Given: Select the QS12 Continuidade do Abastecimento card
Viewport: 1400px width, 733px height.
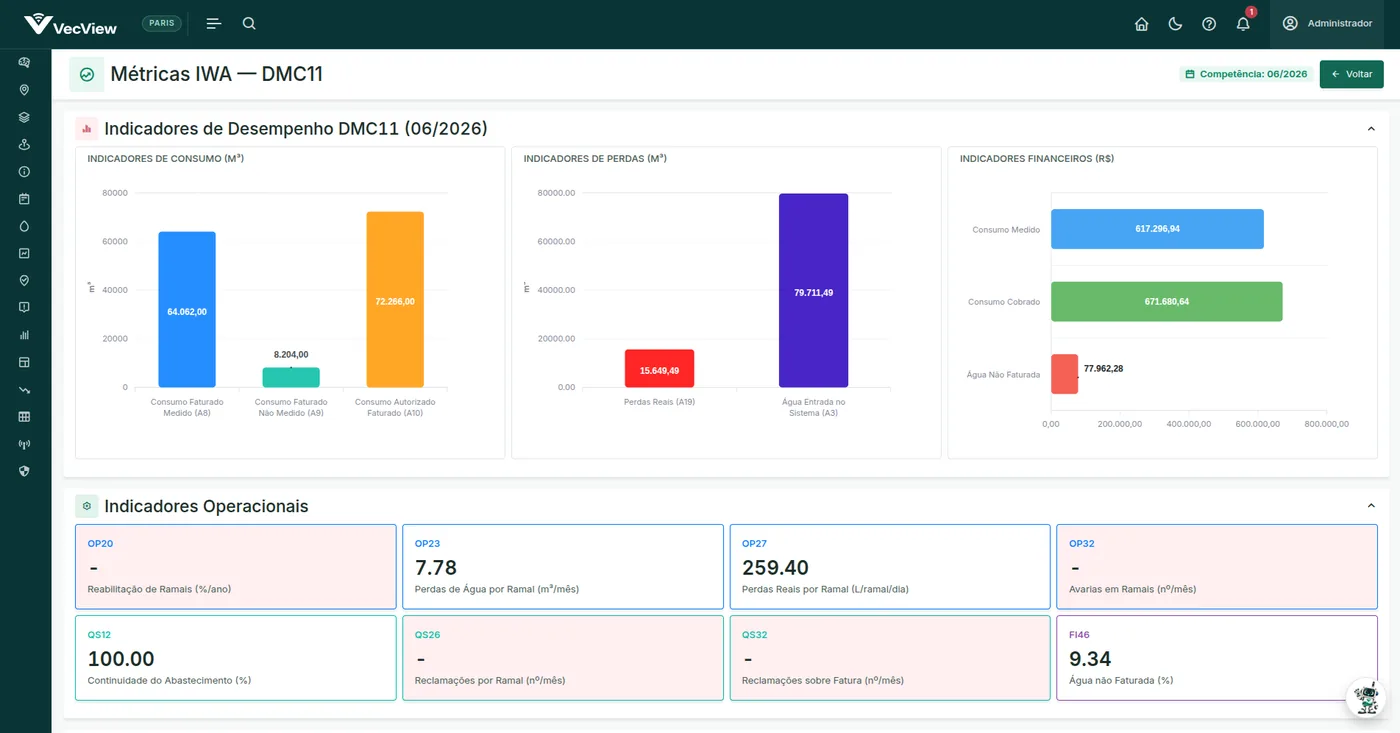Looking at the screenshot, I should (x=236, y=658).
